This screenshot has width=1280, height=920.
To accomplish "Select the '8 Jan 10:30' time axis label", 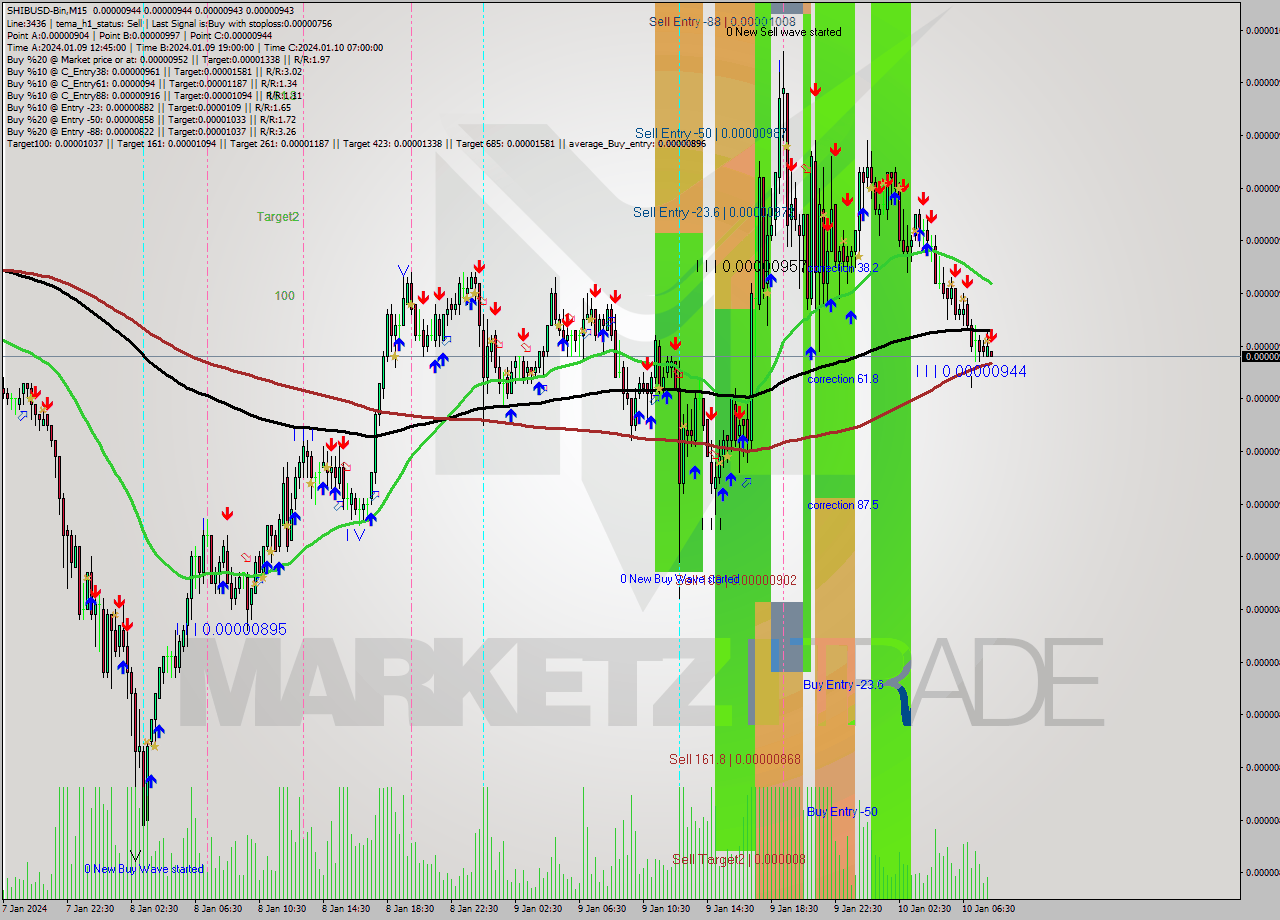I will click(x=282, y=909).
